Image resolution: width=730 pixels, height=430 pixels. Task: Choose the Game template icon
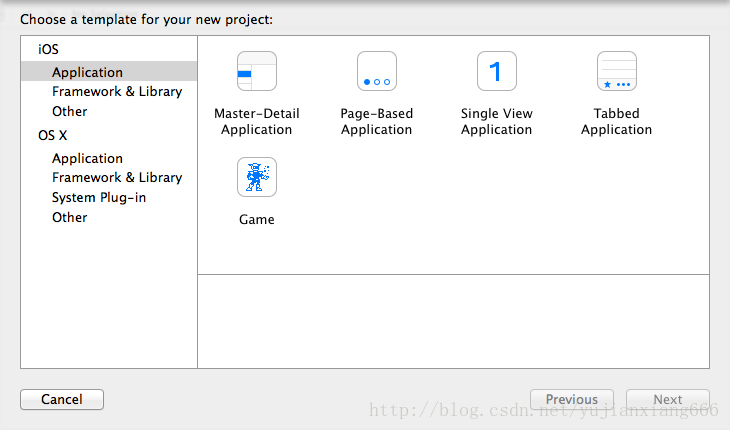click(x=257, y=177)
